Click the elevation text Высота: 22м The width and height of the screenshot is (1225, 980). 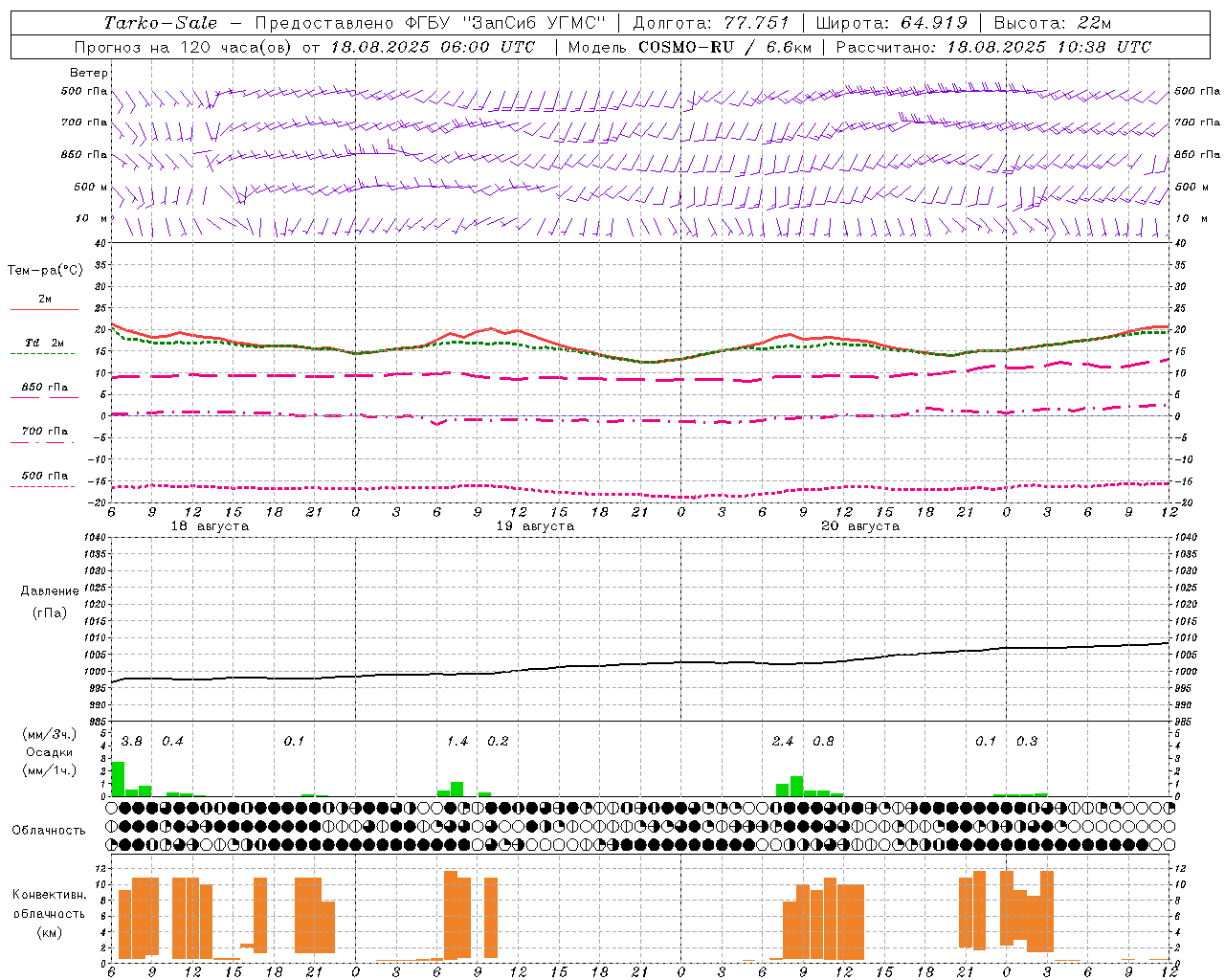(x=1053, y=23)
